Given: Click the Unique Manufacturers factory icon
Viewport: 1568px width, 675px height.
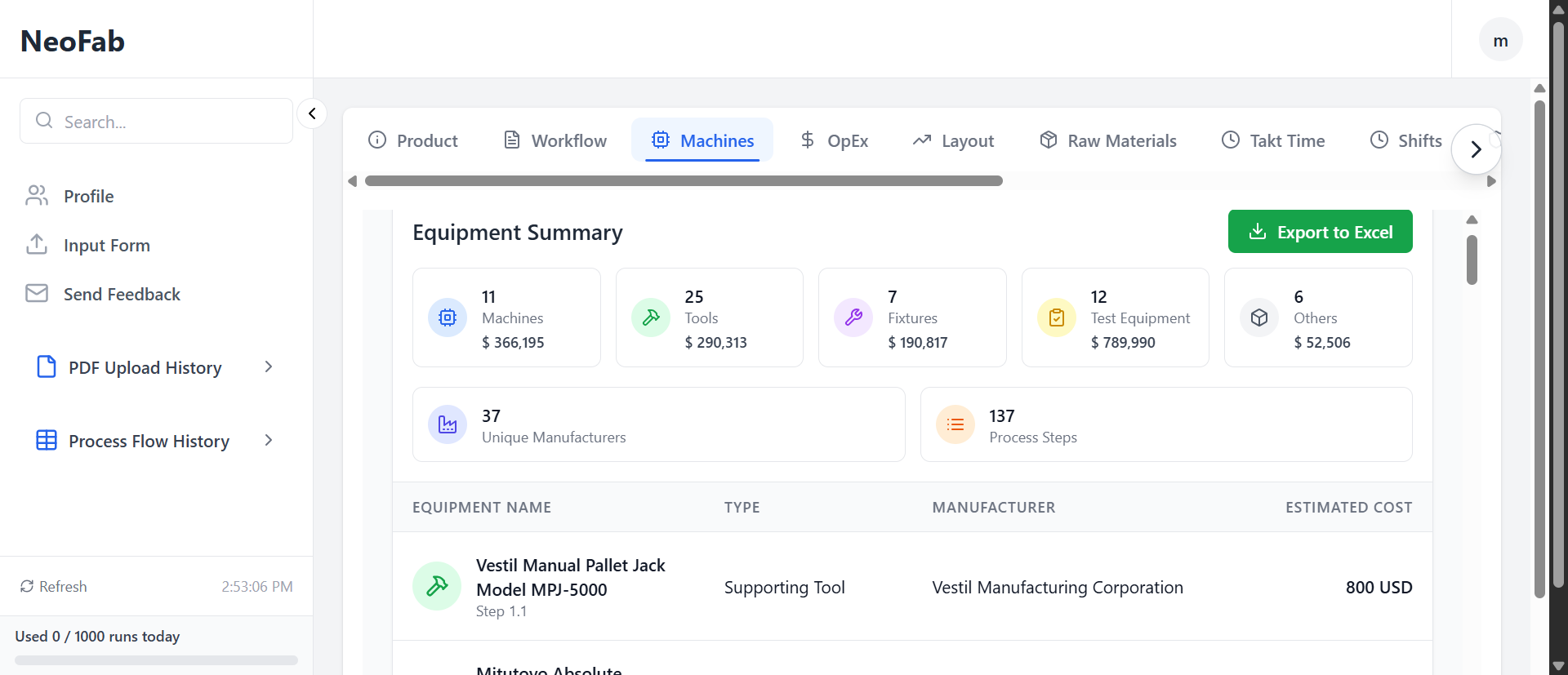Looking at the screenshot, I should 448,424.
